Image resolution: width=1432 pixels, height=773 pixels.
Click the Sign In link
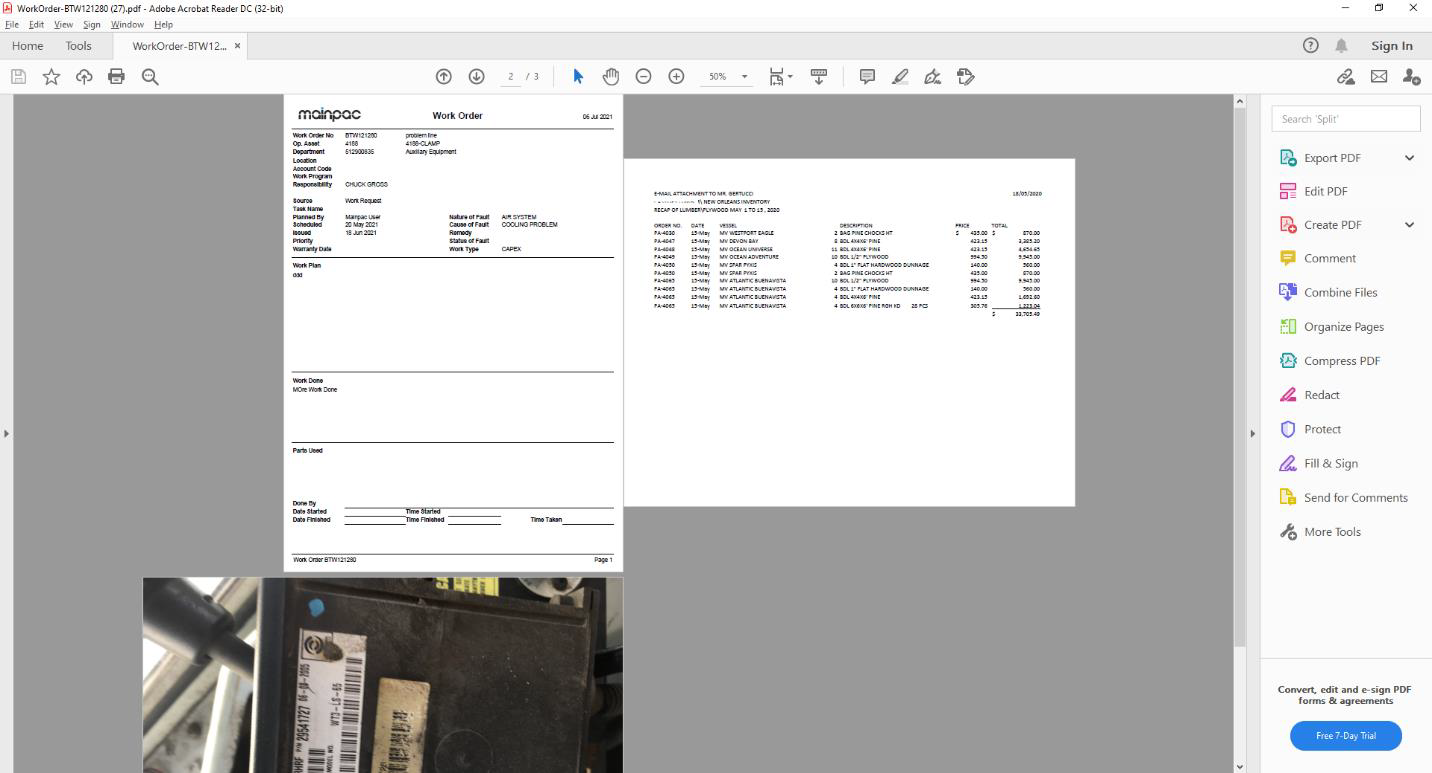(x=1392, y=46)
